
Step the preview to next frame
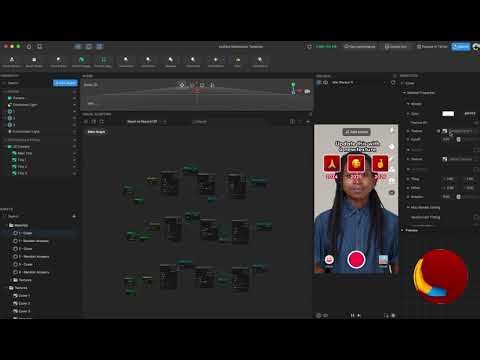359,315
